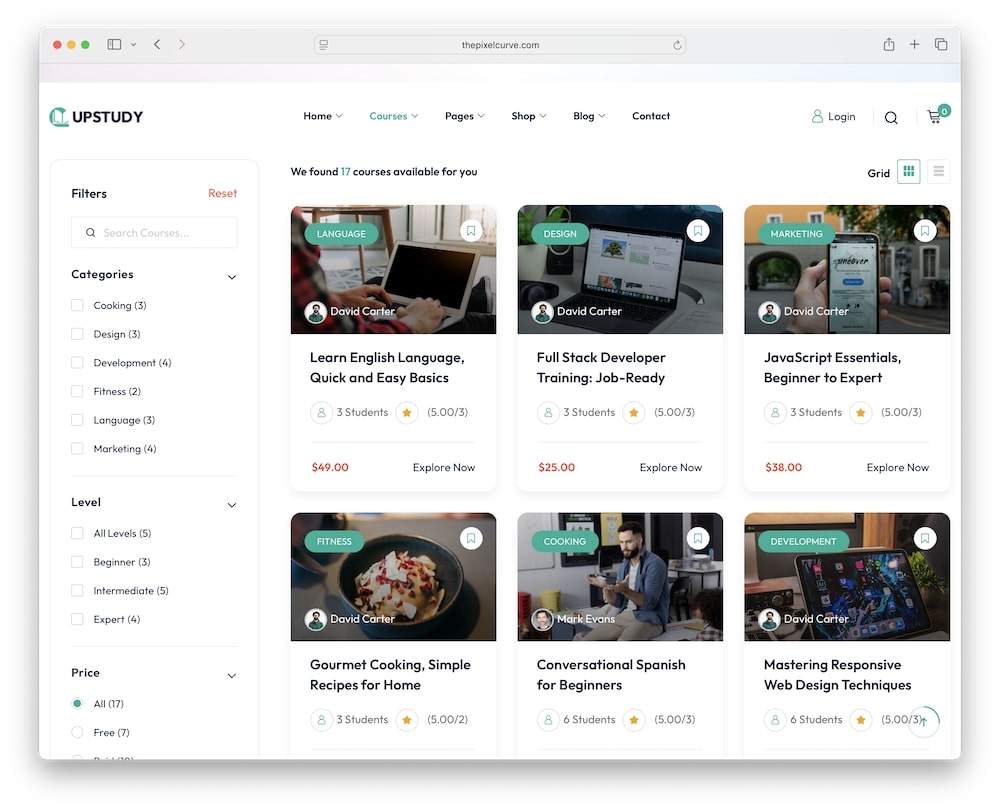This screenshot has height=811, width=1000.
Task: Open the DESIGN category tag
Action: [560, 234]
